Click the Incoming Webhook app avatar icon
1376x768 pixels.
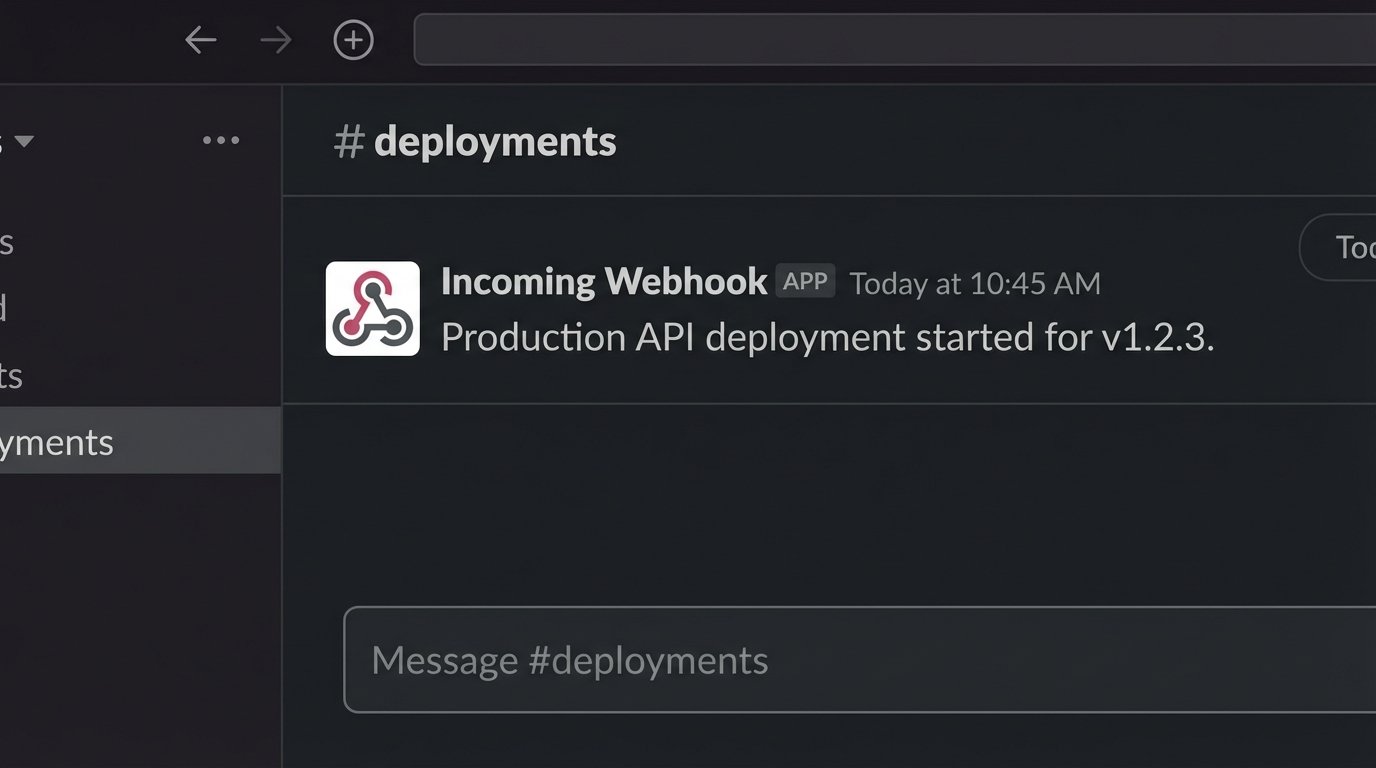[372, 308]
